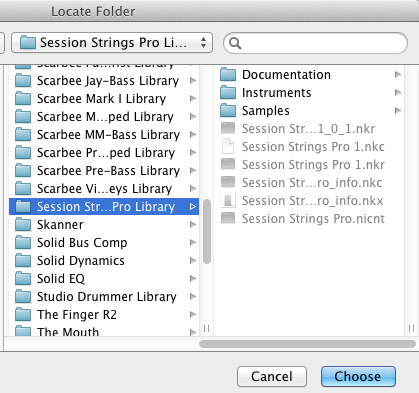Select The Finger R2 folder
This screenshot has width=419, height=393.
[104, 314]
